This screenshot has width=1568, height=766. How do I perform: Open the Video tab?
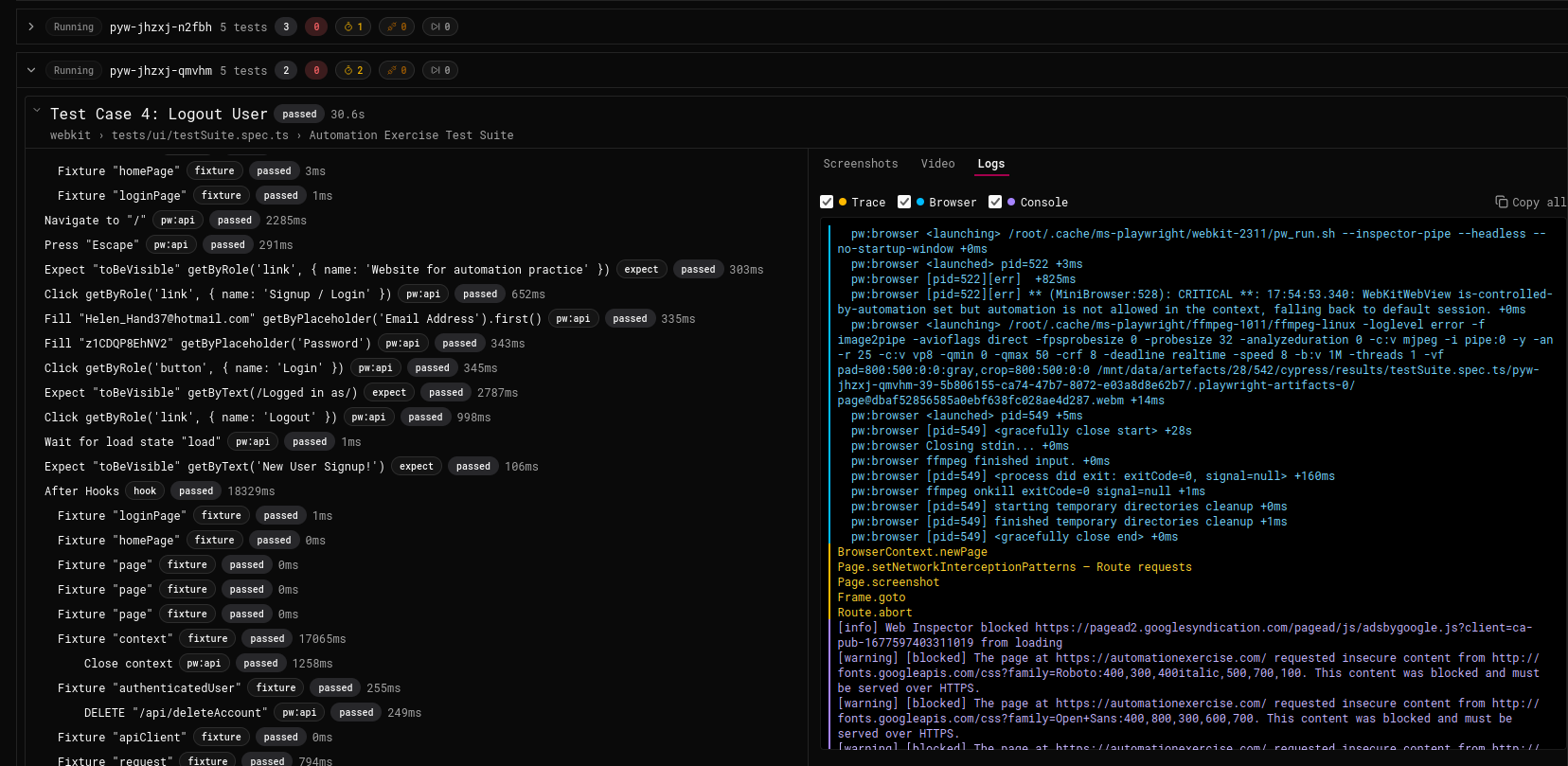pos(937,164)
